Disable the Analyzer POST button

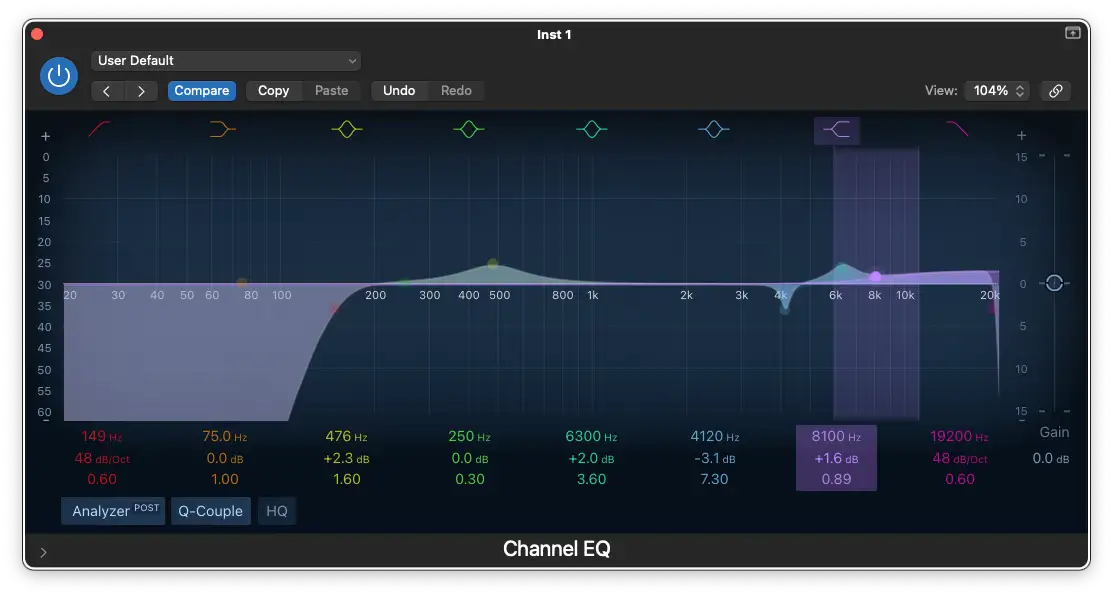113,511
